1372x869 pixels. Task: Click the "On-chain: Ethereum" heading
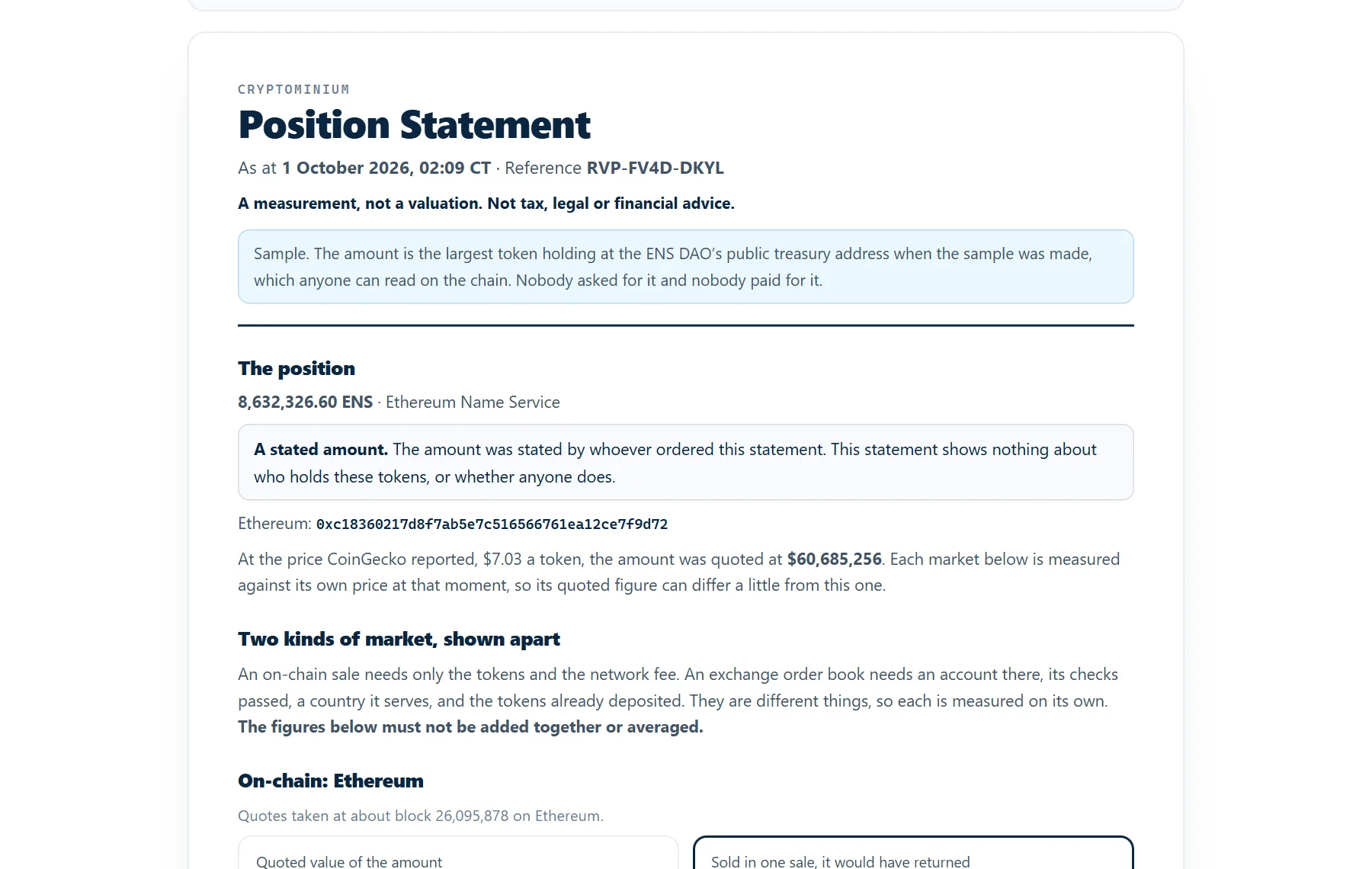point(330,781)
